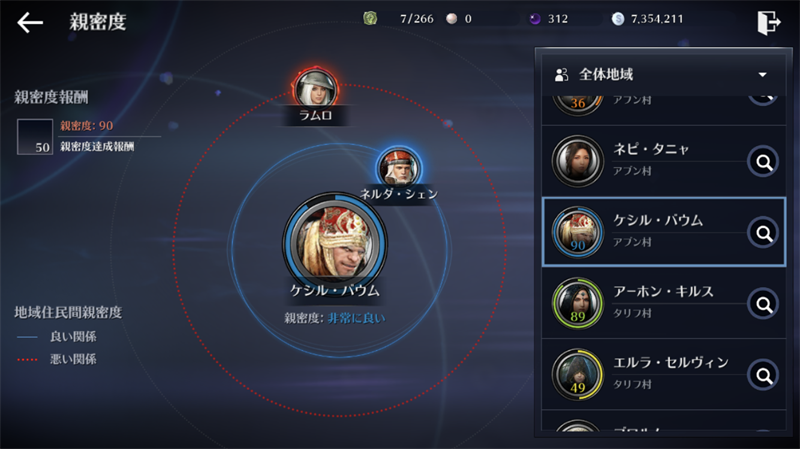Click magnifier next to アーホン・キルス
The image size is (800, 449).
pyautogui.click(x=763, y=304)
